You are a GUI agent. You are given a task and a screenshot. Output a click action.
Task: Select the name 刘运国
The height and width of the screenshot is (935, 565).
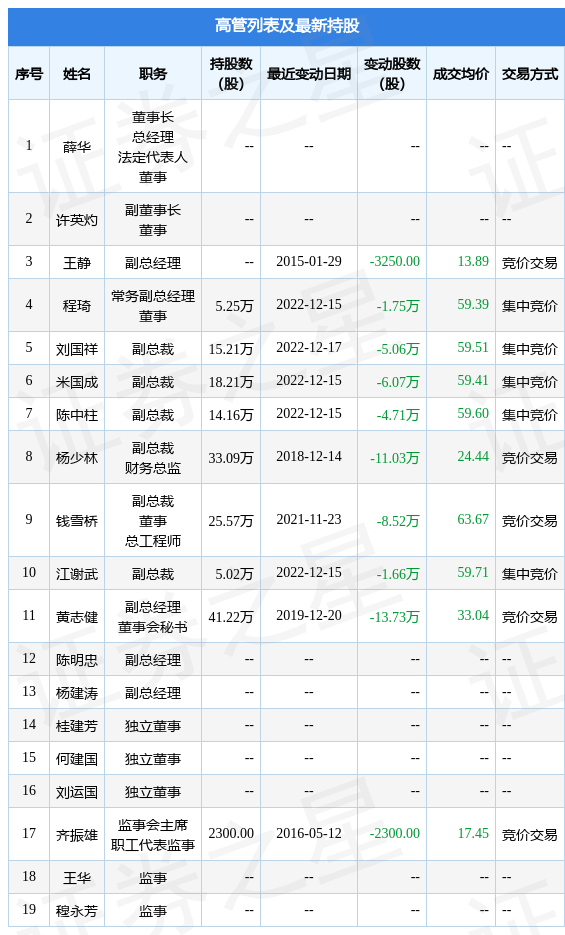(77, 792)
